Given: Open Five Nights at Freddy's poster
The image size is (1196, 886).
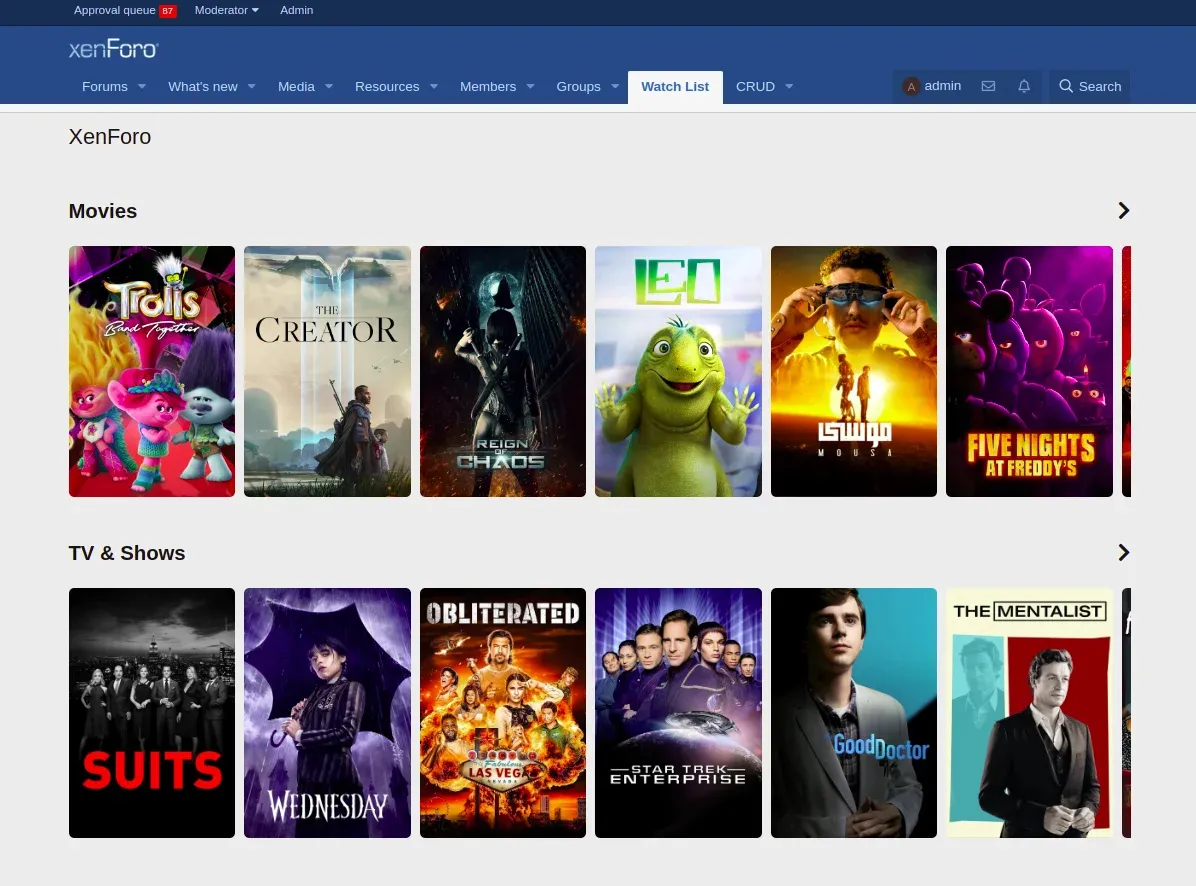Looking at the screenshot, I should point(1029,371).
